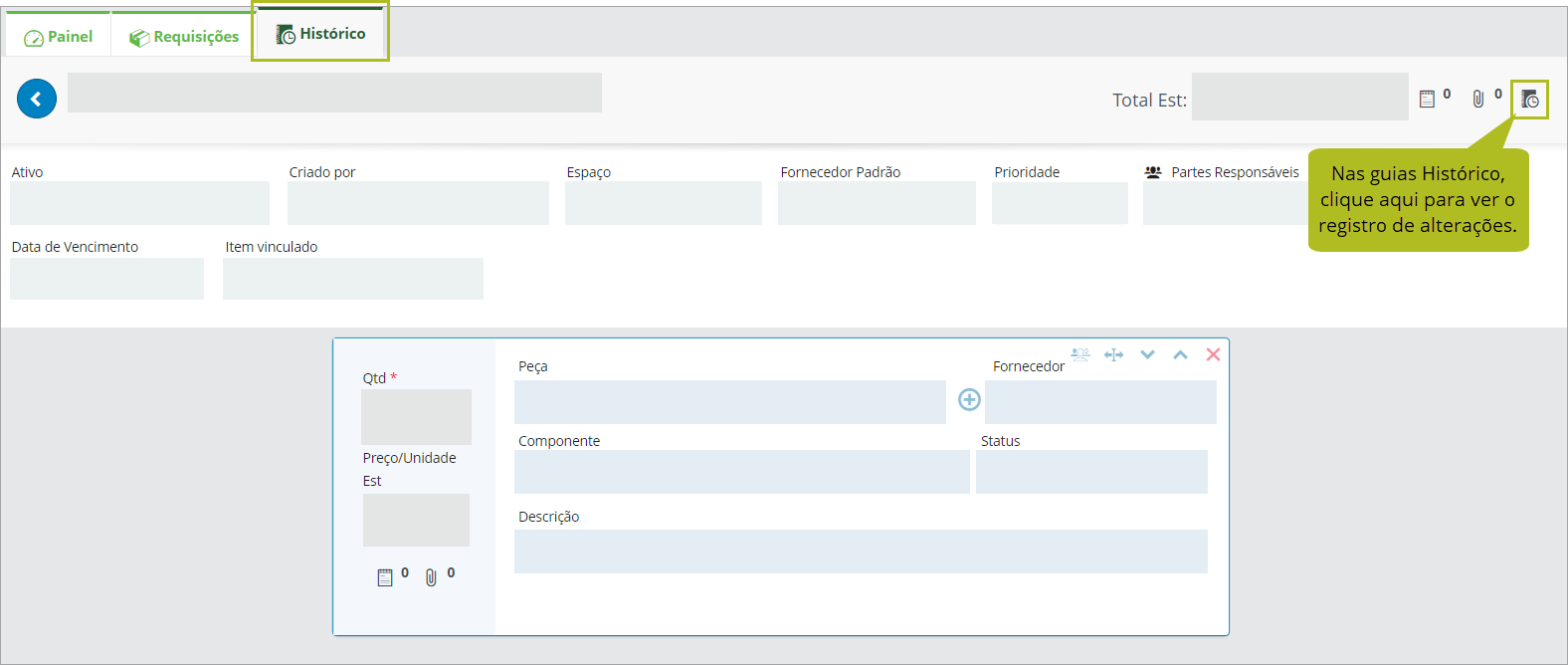1568x665 pixels.
Task: Move item up with chevron-up icon
Action: click(1180, 354)
